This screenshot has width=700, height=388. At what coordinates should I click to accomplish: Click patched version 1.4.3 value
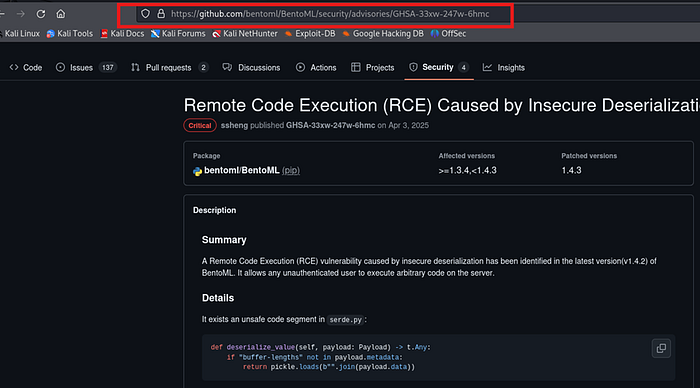[571, 171]
